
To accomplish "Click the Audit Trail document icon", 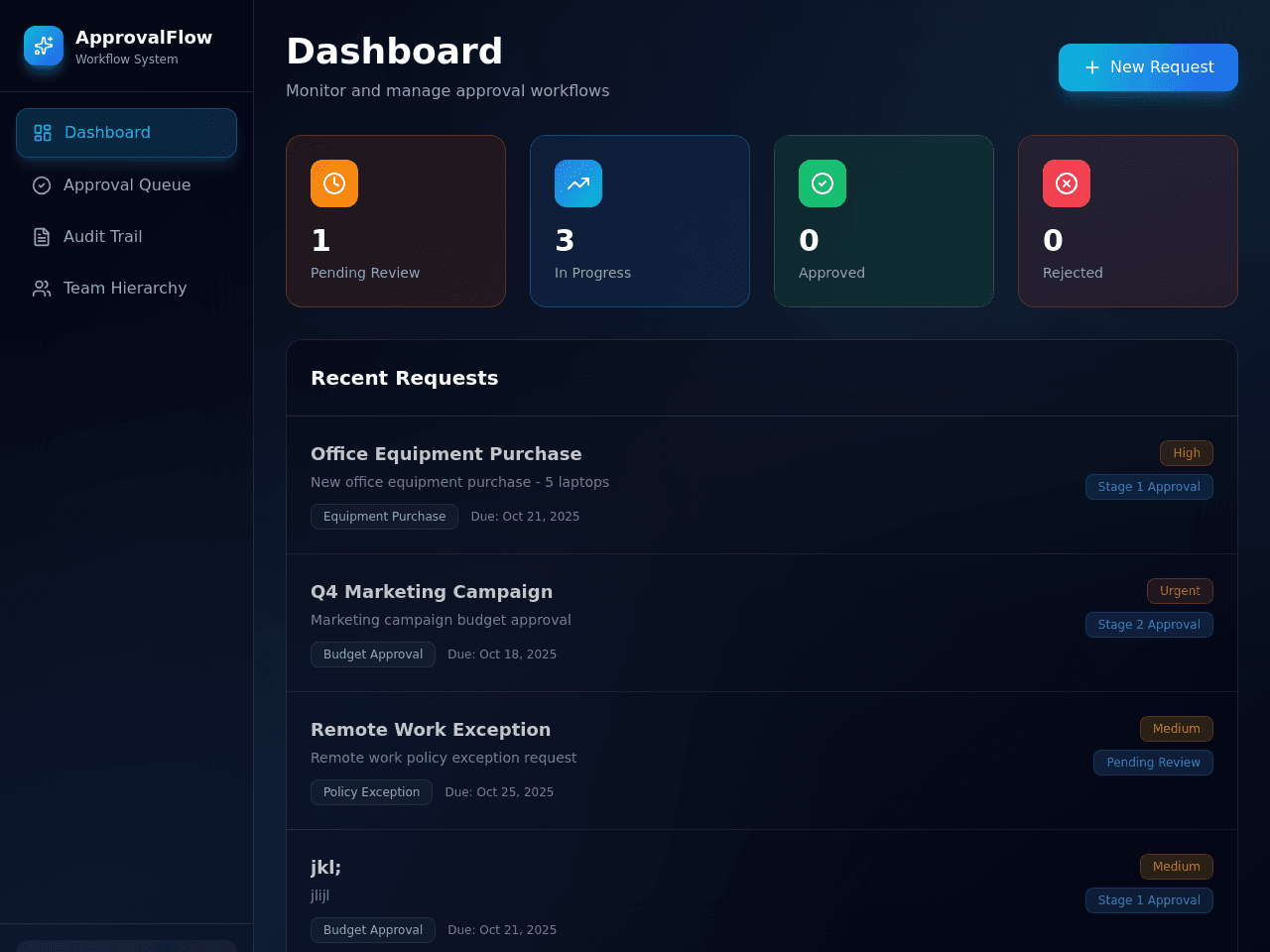I will click(x=42, y=237).
